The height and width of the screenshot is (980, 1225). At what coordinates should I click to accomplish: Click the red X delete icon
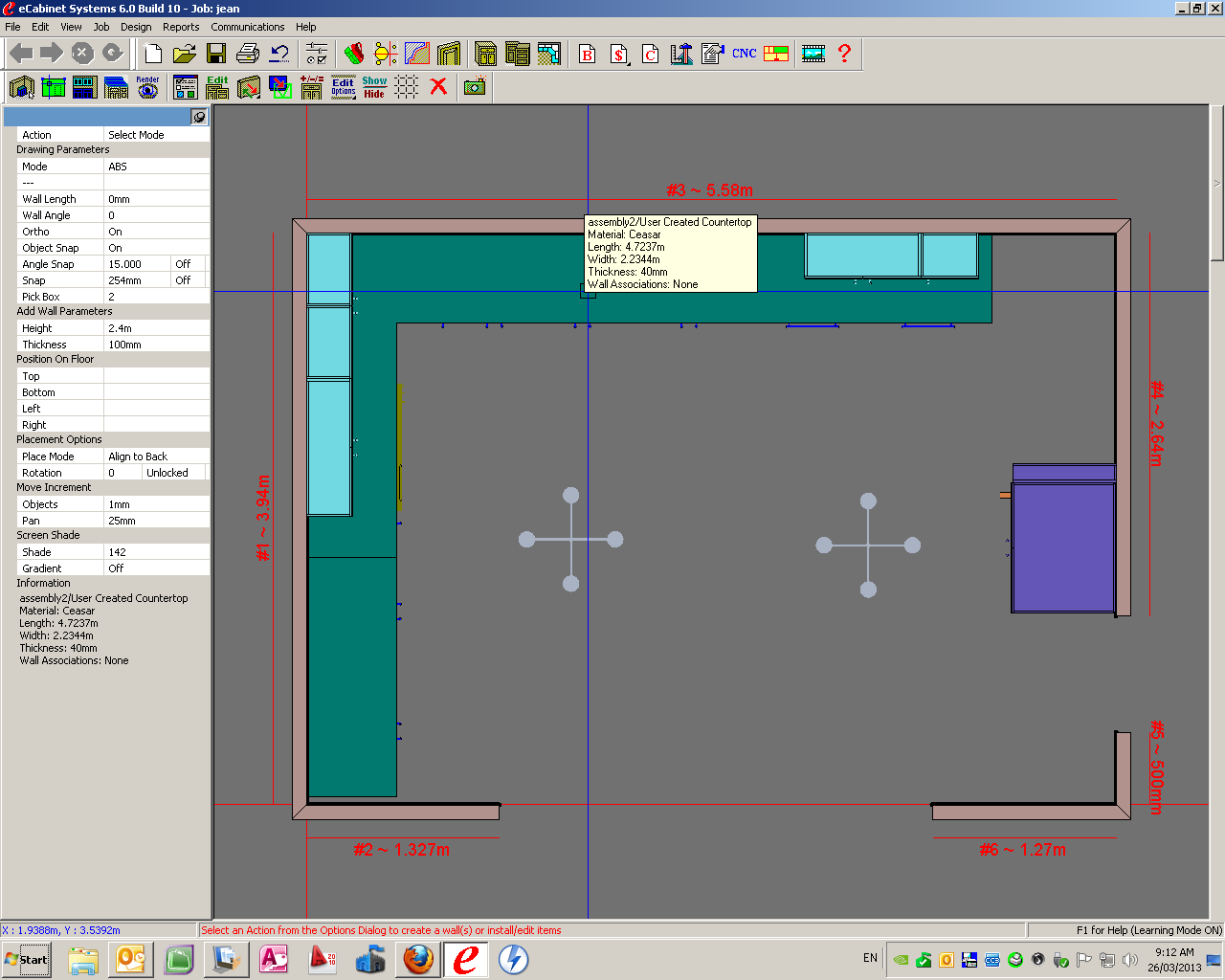click(x=438, y=87)
